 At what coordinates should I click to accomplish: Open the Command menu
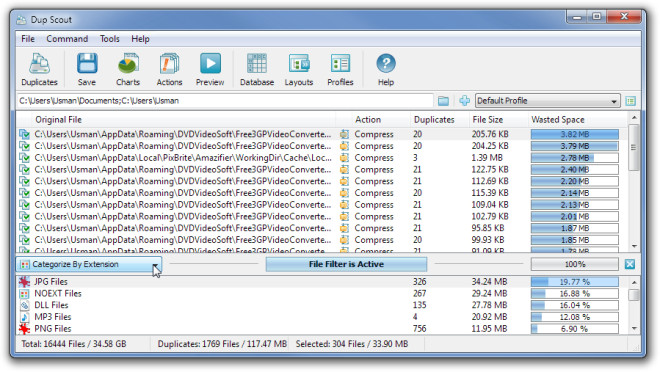(x=67, y=39)
